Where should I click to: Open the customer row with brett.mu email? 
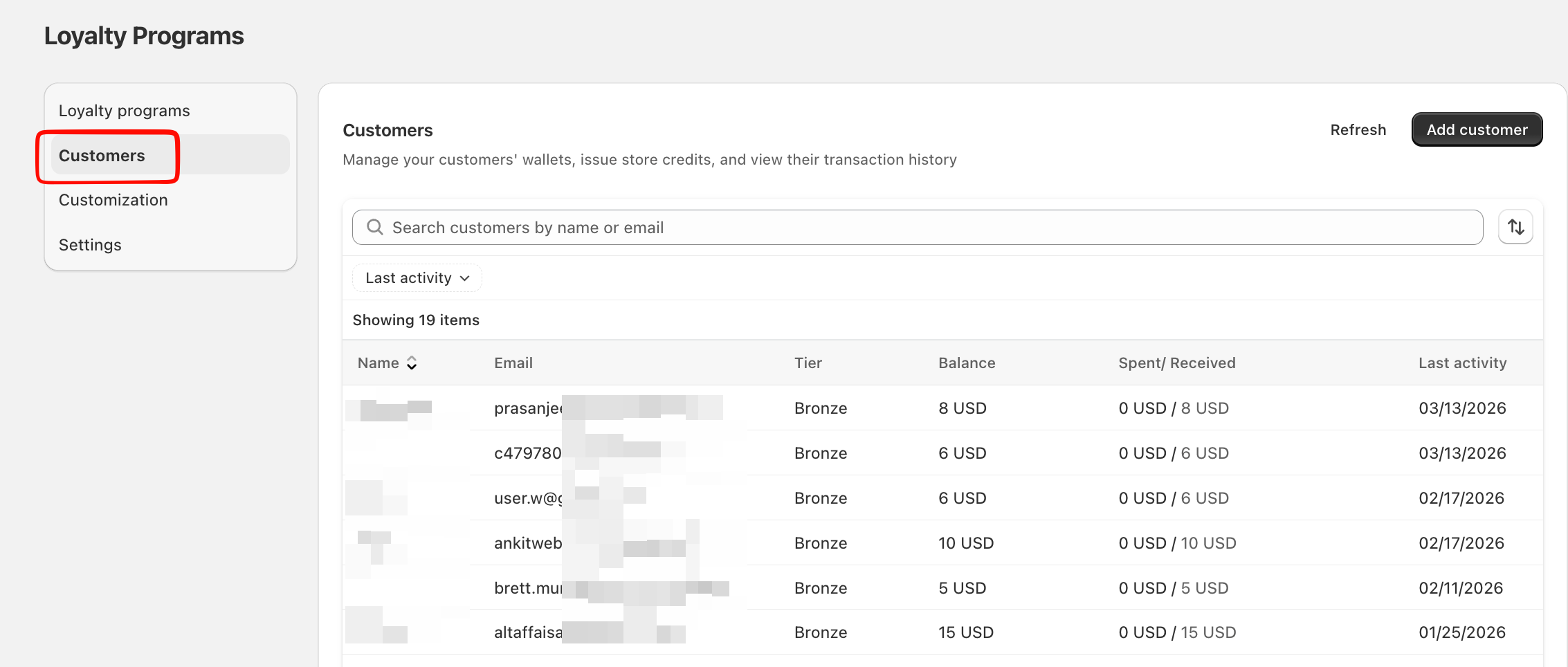(942, 588)
